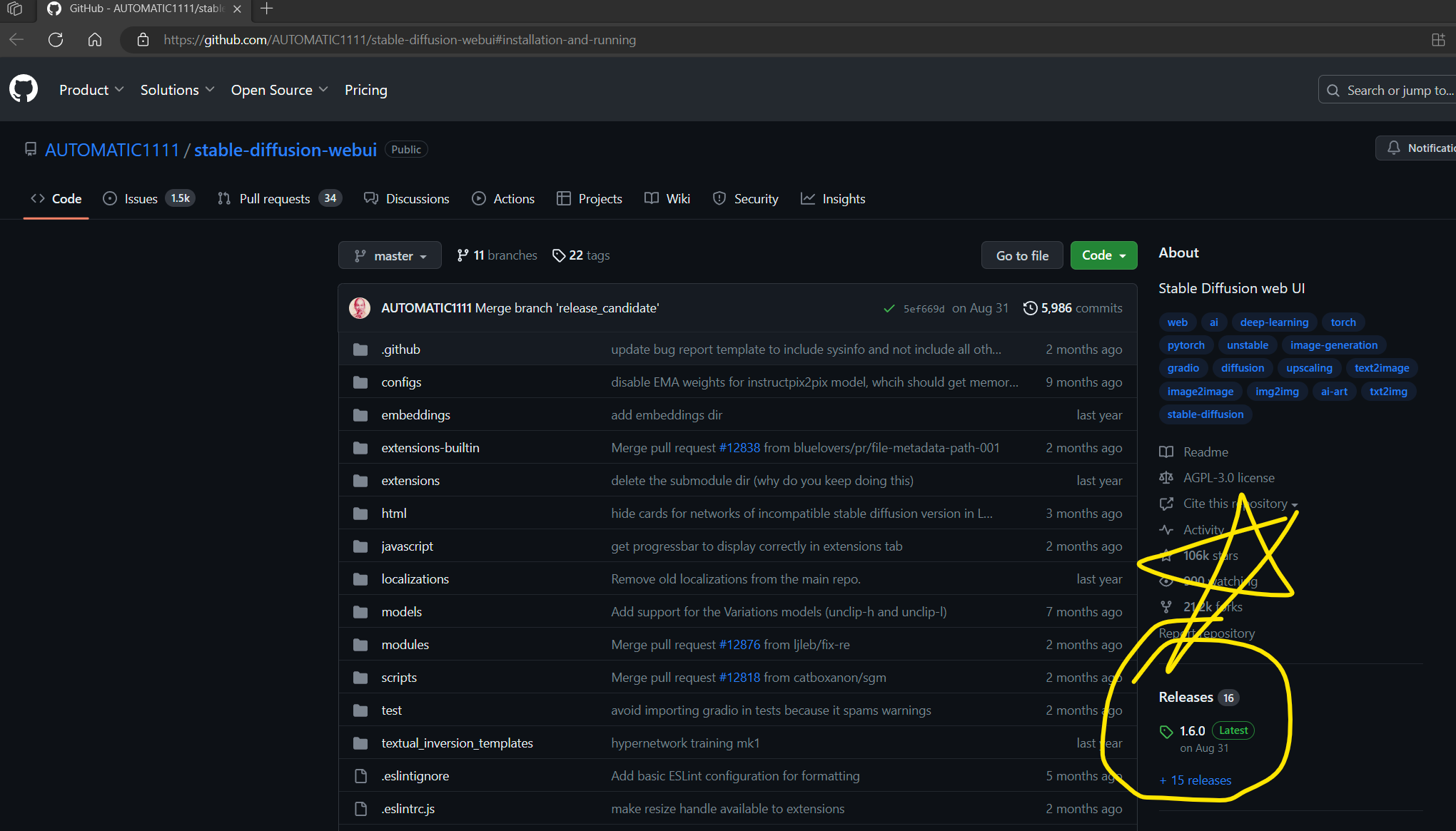This screenshot has height=831, width=1456.
Task: Click the tag icon beside 22 tags
Action: click(559, 255)
